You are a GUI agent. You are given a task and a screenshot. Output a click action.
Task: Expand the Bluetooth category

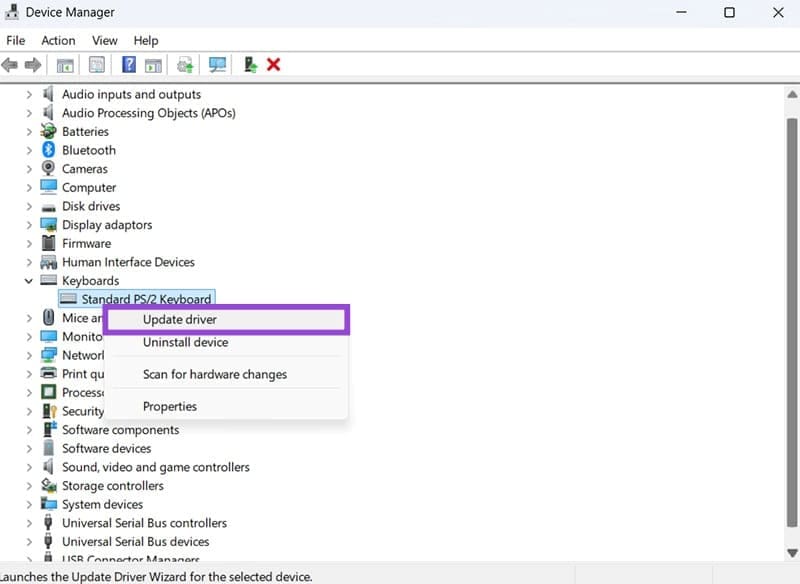[x=28, y=150]
